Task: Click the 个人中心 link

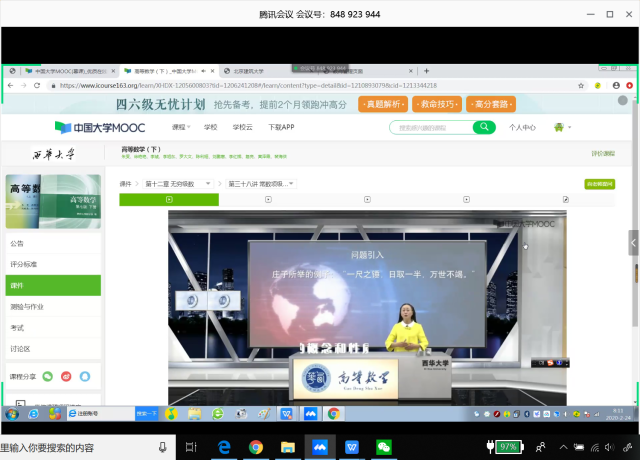Action: (x=522, y=127)
